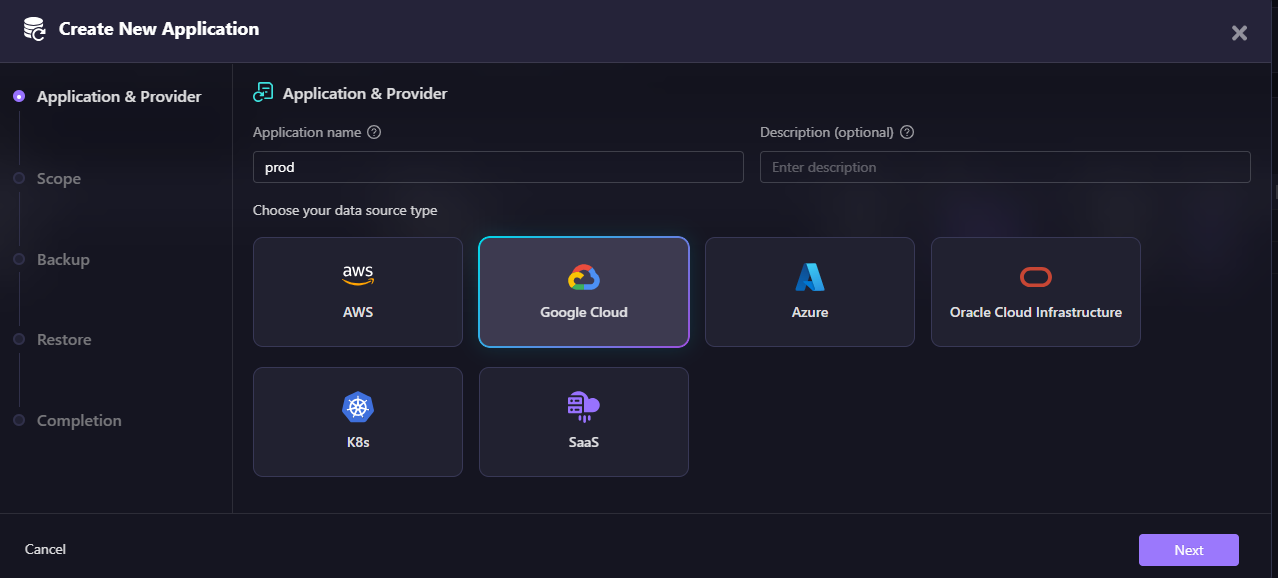Select the AWS card label
This screenshot has height=578, width=1278.
[358, 312]
